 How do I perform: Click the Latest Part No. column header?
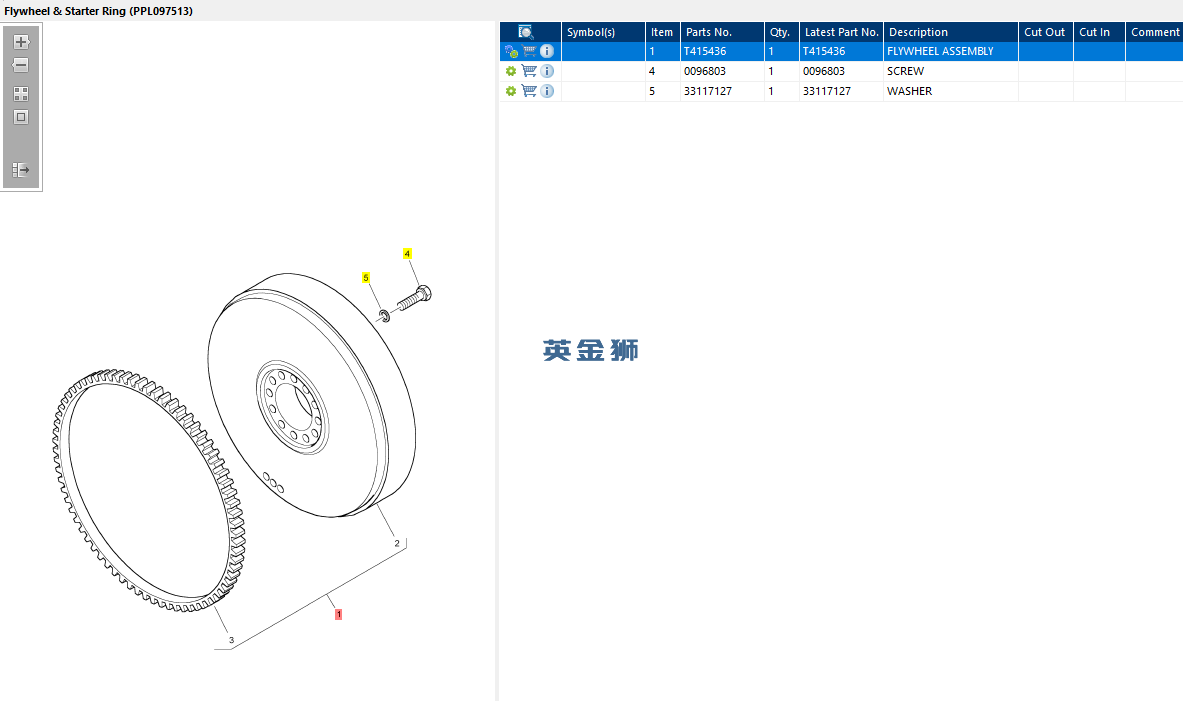click(x=841, y=32)
